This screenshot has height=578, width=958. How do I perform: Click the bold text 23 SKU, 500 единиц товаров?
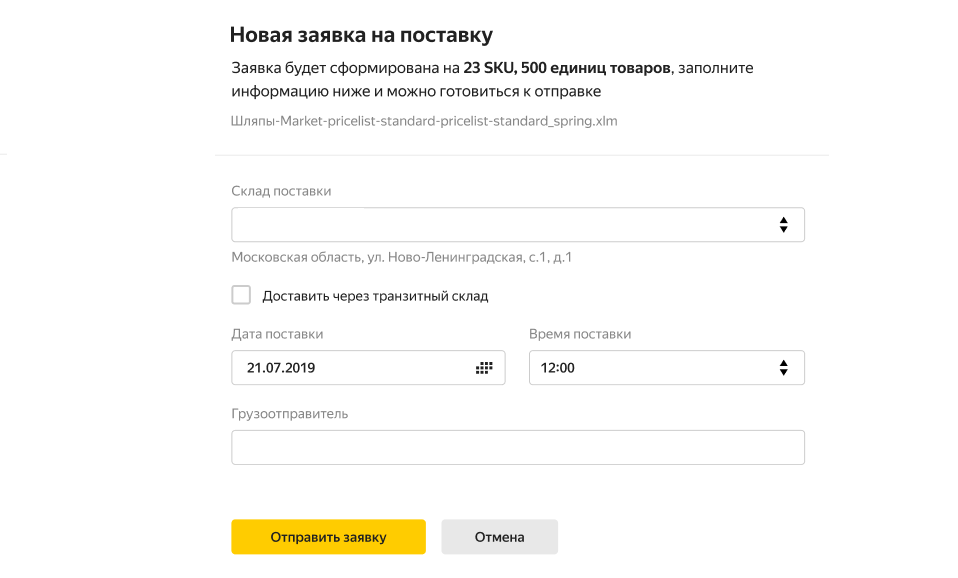[x=567, y=68]
